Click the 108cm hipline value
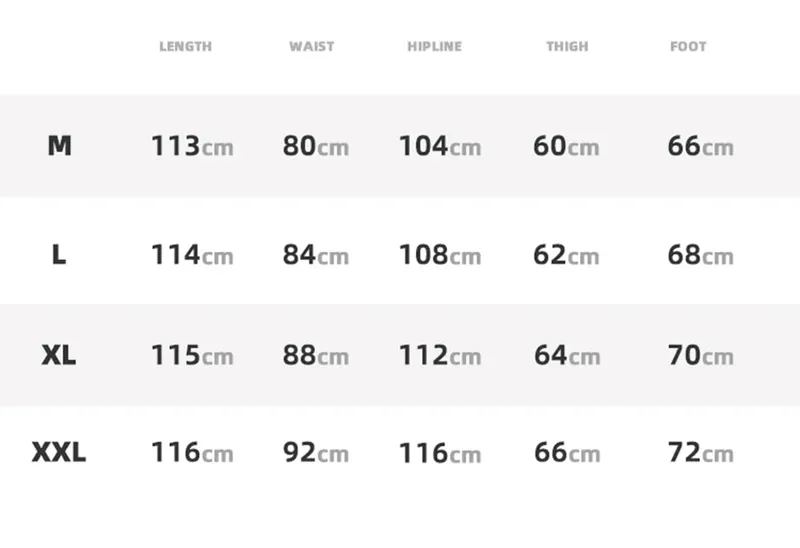This screenshot has width=800, height=548. 440,255
